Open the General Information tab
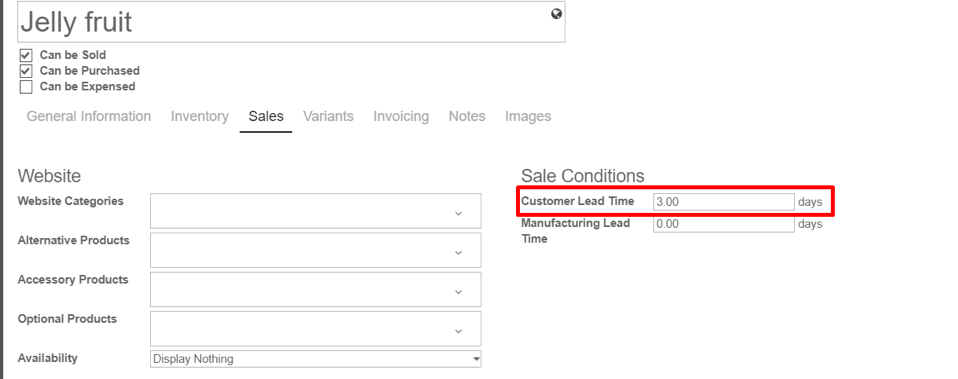Viewport: 958px width, 379px height. click(x=89, y=116)
